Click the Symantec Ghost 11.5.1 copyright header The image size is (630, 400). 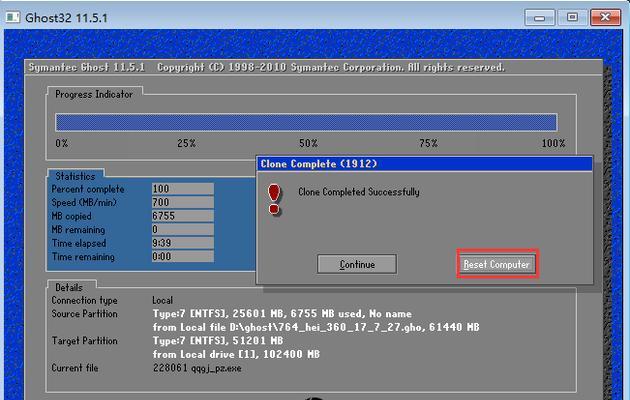point(266,67)
